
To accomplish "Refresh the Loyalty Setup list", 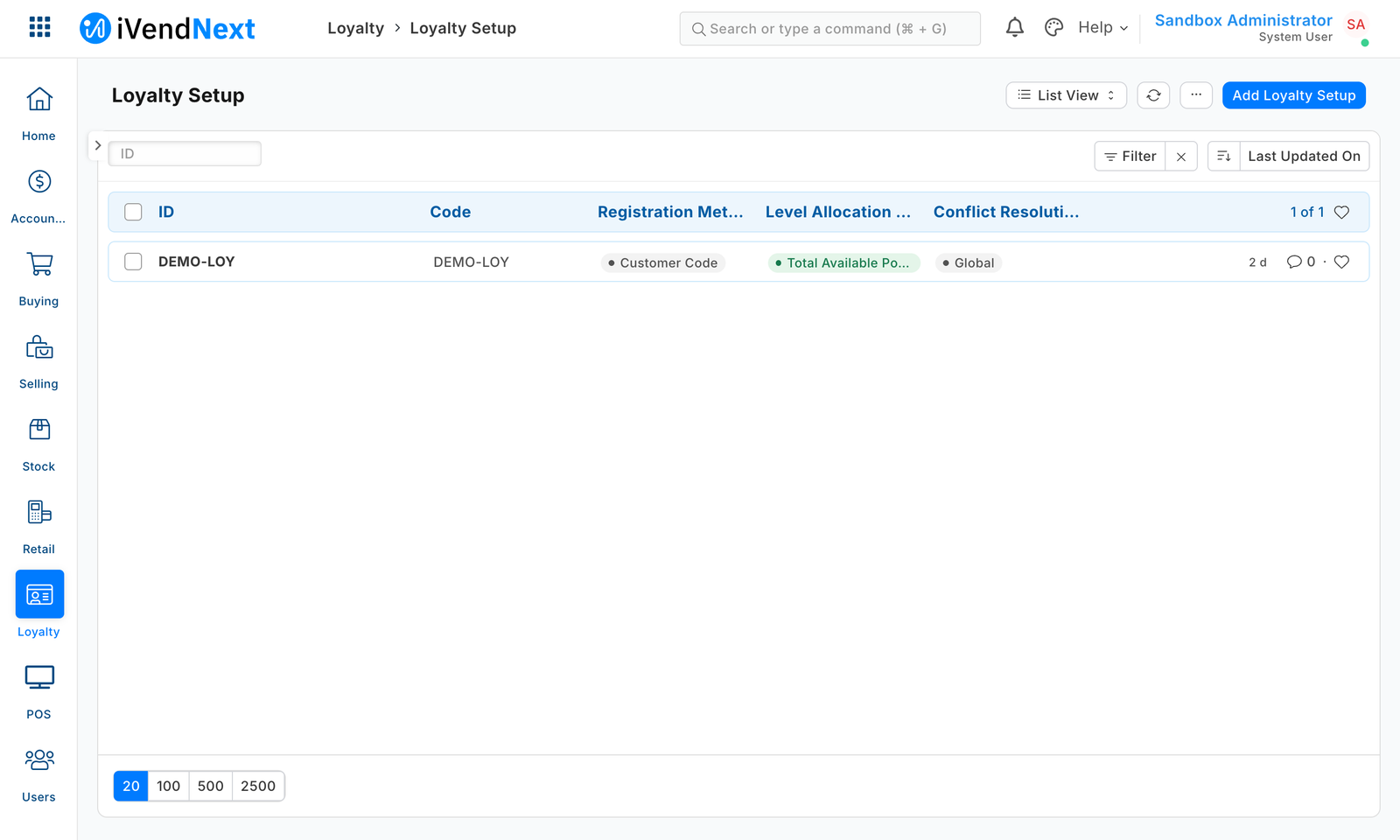I will (1153, 95).
